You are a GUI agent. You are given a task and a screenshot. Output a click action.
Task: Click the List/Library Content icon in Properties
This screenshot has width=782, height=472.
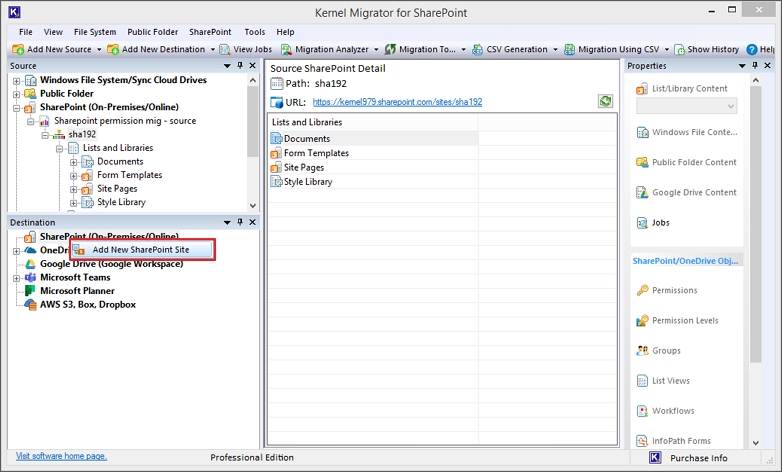(642, 89)
